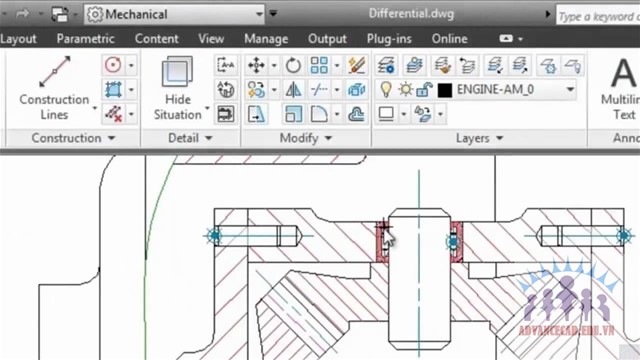Select the Copy tool

(x=256, y=89)
